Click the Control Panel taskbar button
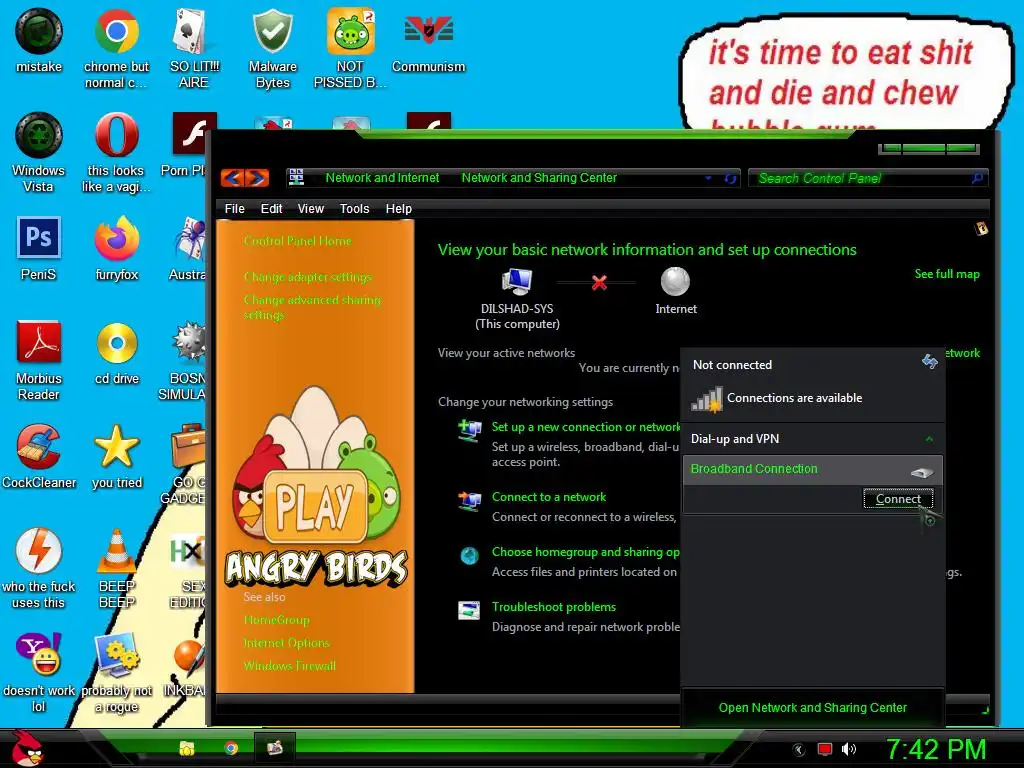Image resolution: width=1024 pixels, height=768 pixels. point(275,748)
